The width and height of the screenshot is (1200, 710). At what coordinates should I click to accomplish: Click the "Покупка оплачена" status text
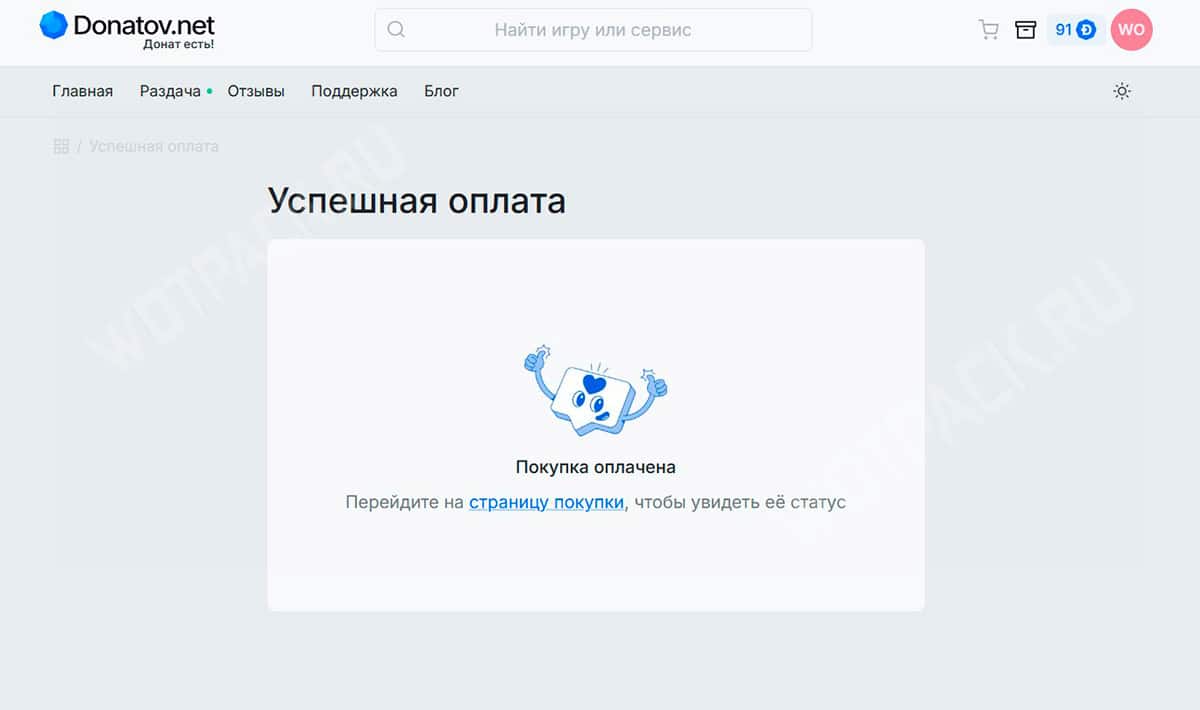coord(595,466)
